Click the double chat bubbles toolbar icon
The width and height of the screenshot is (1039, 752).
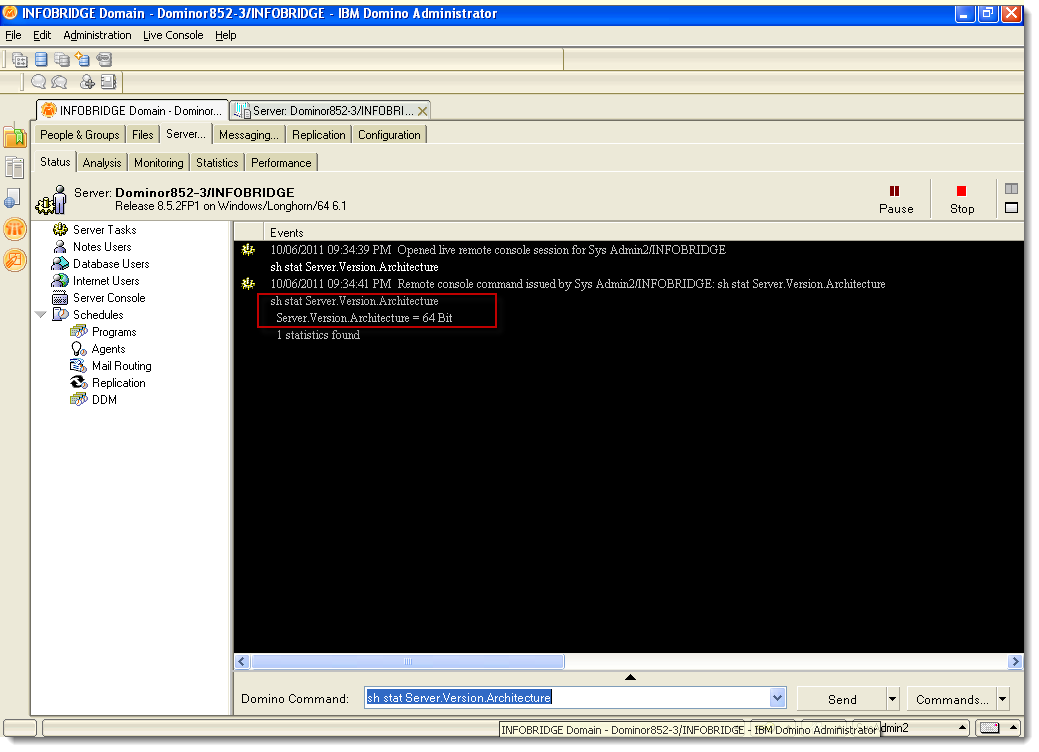pos(59,81)
